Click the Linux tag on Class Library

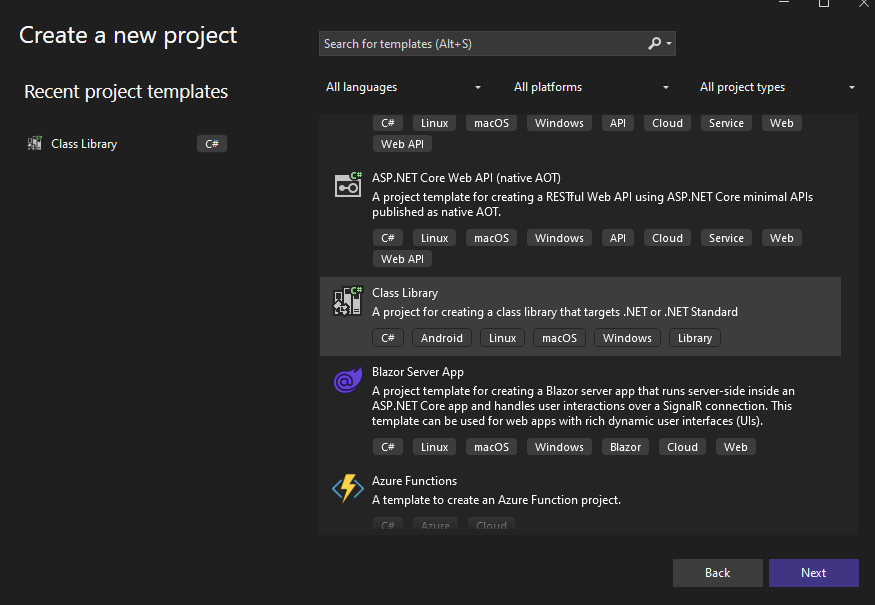[502, 338]
